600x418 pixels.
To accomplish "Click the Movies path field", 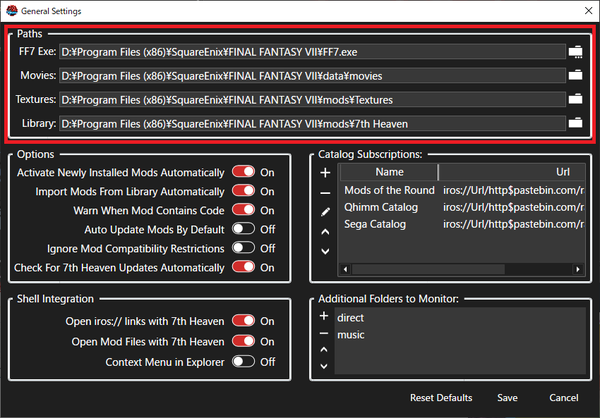I will point(312,76).
